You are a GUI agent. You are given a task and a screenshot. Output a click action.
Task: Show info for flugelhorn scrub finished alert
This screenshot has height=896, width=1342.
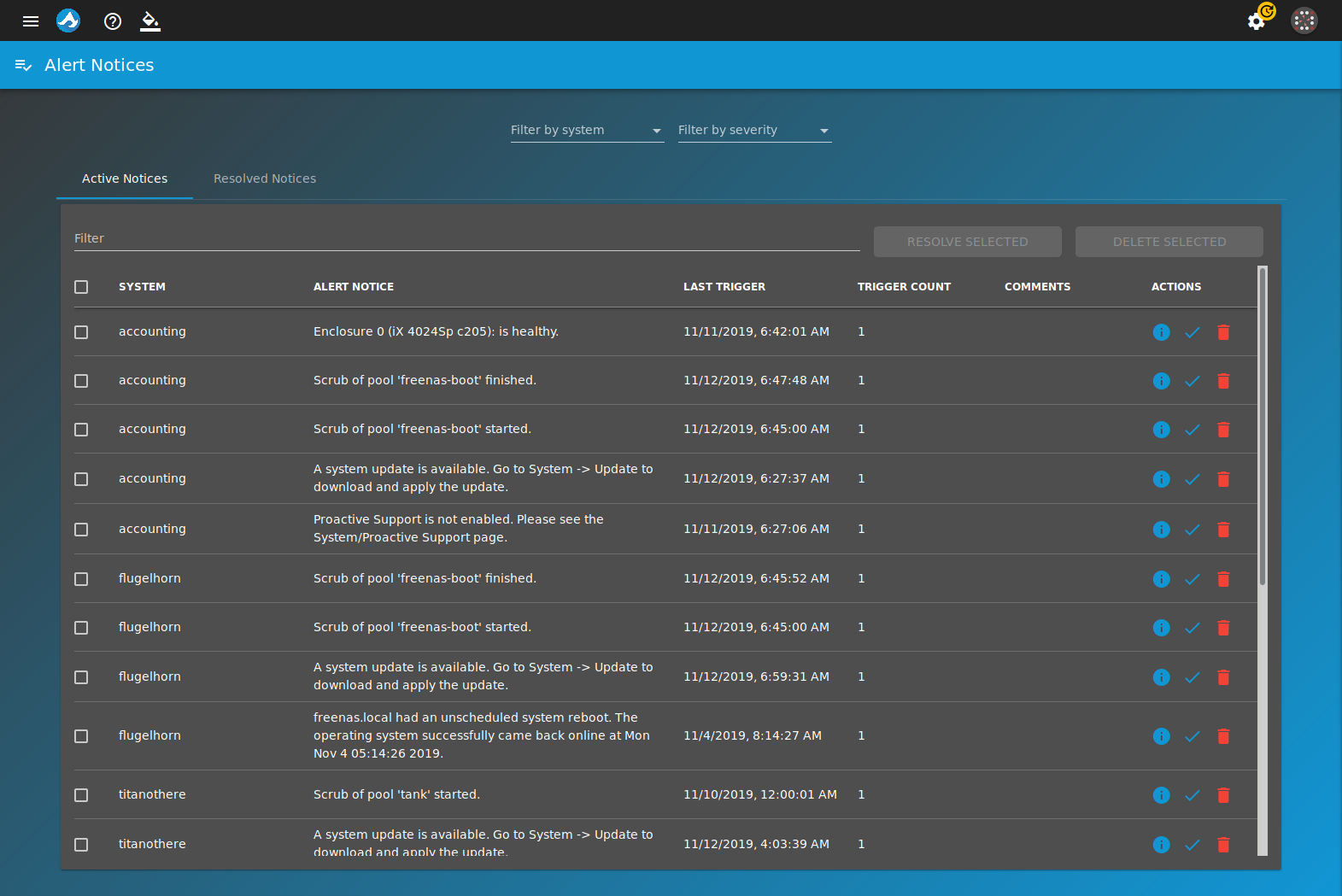click(1161, 579)
